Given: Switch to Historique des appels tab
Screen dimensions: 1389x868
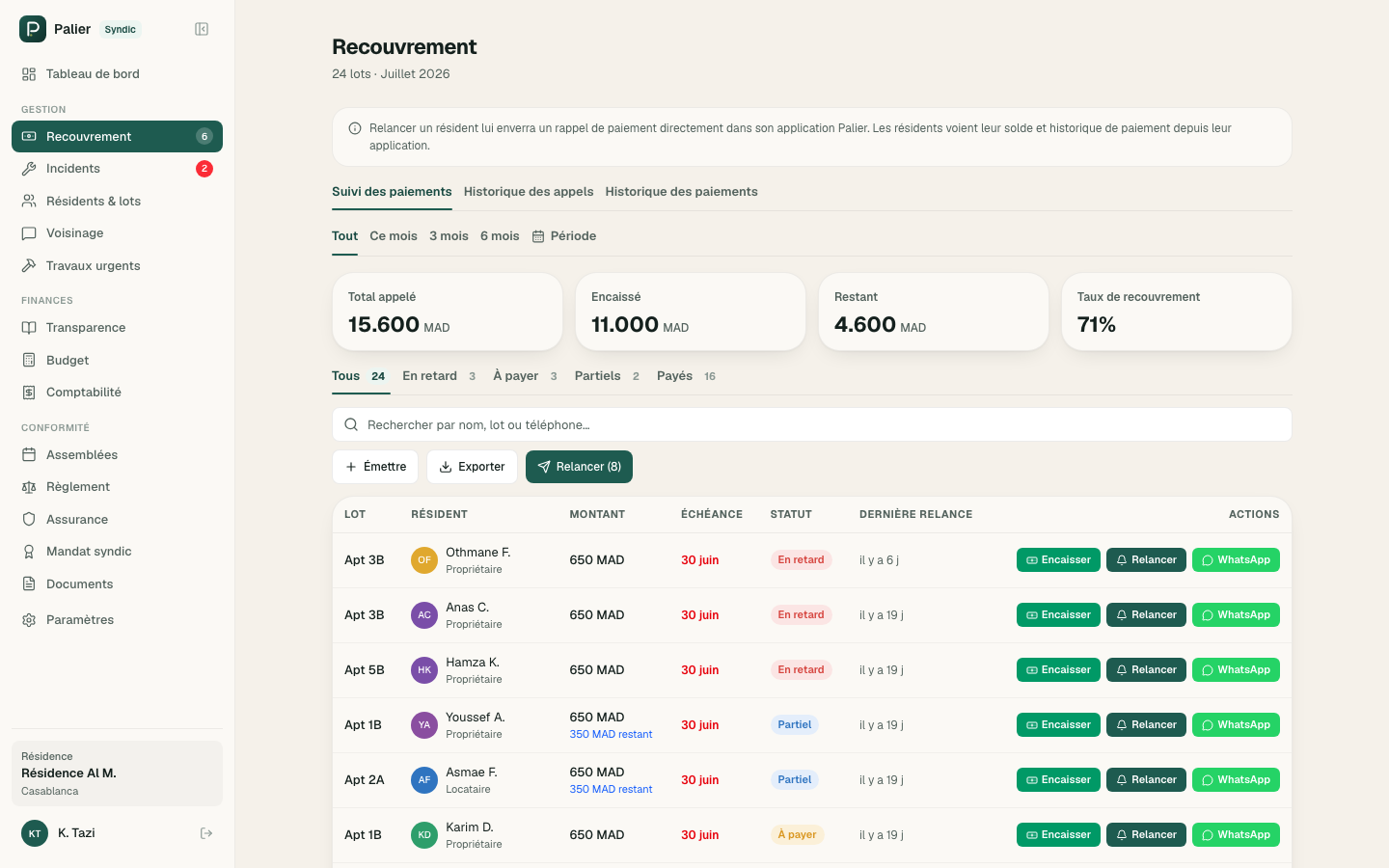Looking at the screenshot, I should (x=529, y=192).
